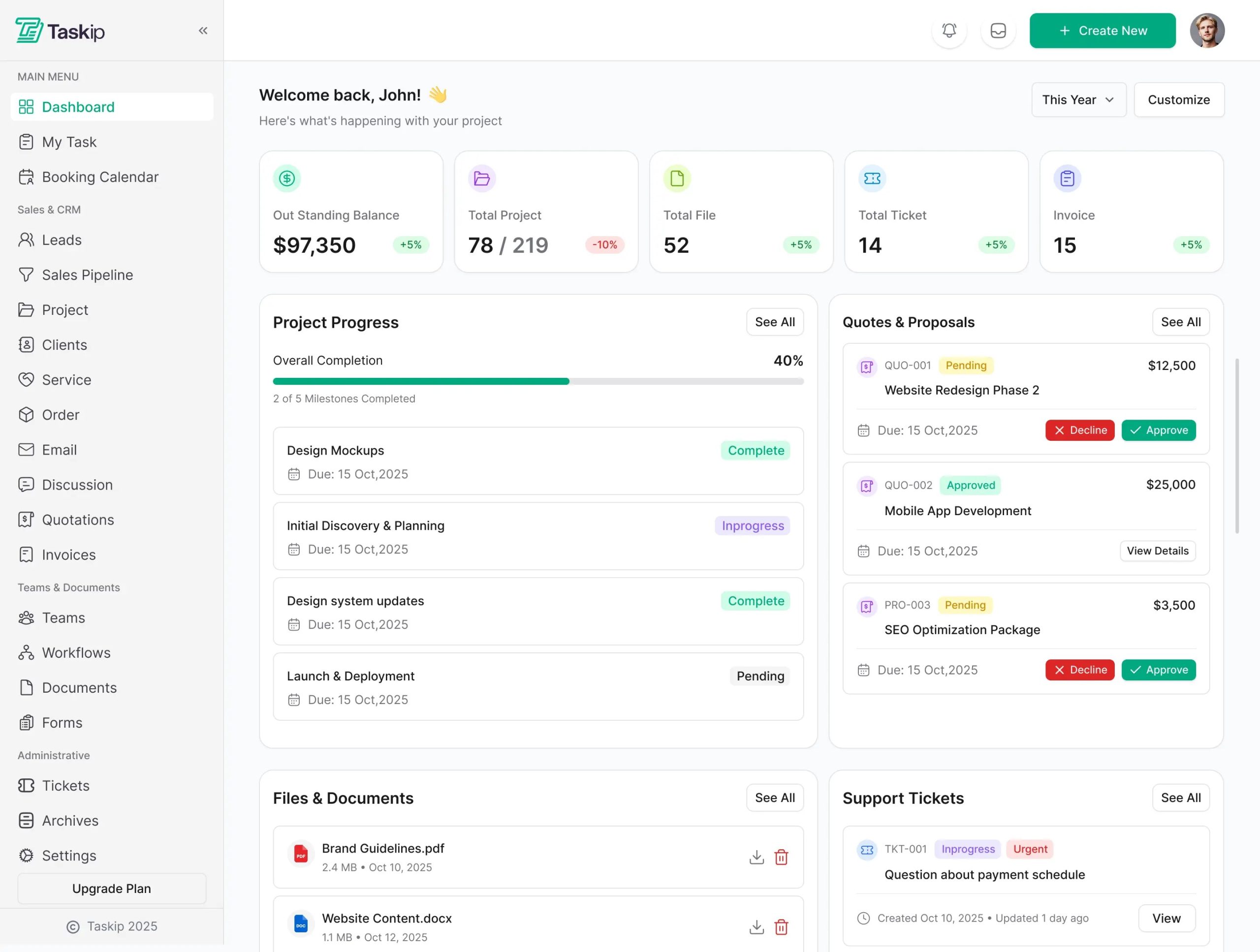Download Brand Guidelines.pdf file
Viewport: 1260px width, 952px height.
(756, 857)
